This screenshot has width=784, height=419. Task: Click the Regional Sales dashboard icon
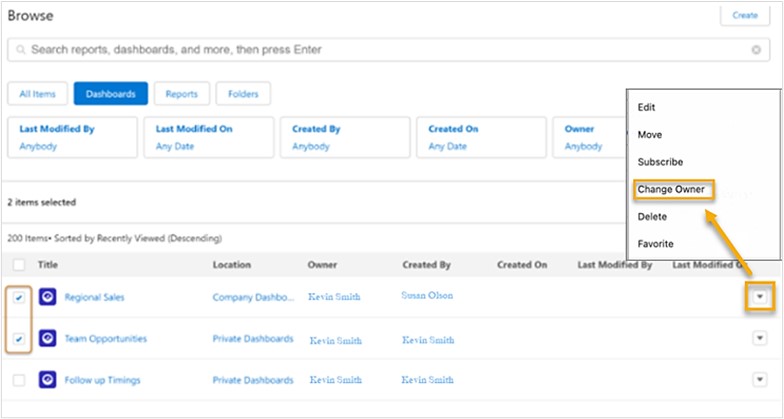(x=47, y=297)
